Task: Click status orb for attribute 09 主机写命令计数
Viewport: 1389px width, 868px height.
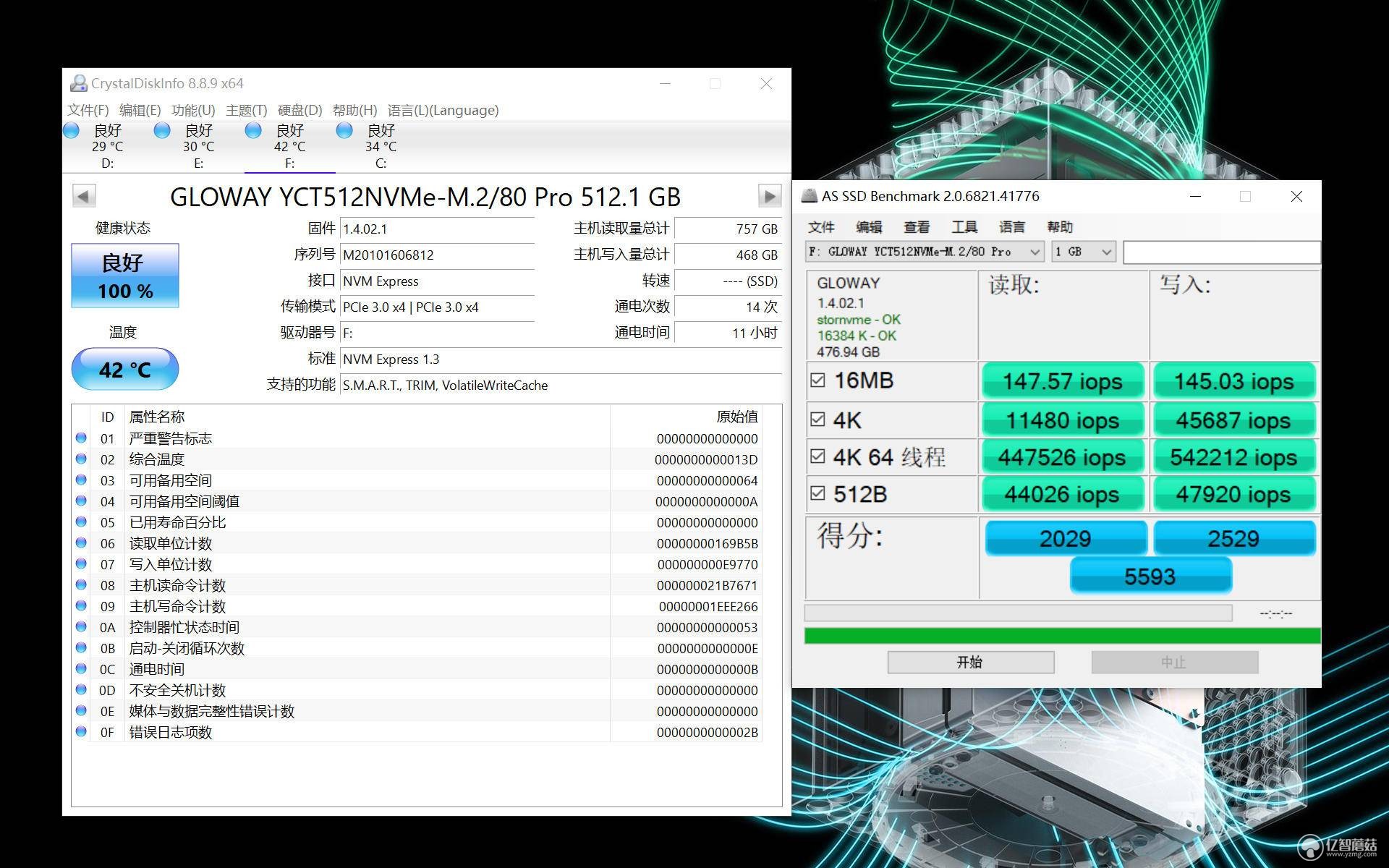Action: [x=81, y=605]
